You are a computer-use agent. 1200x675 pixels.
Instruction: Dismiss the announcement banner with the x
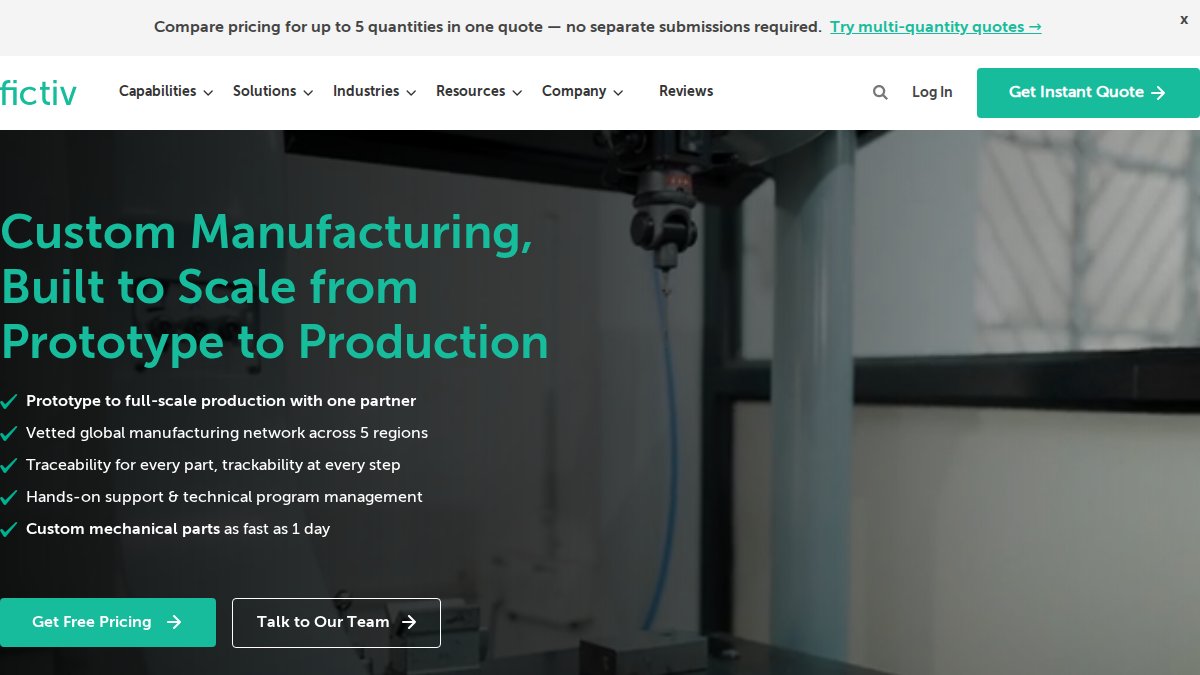point(1184,20)
